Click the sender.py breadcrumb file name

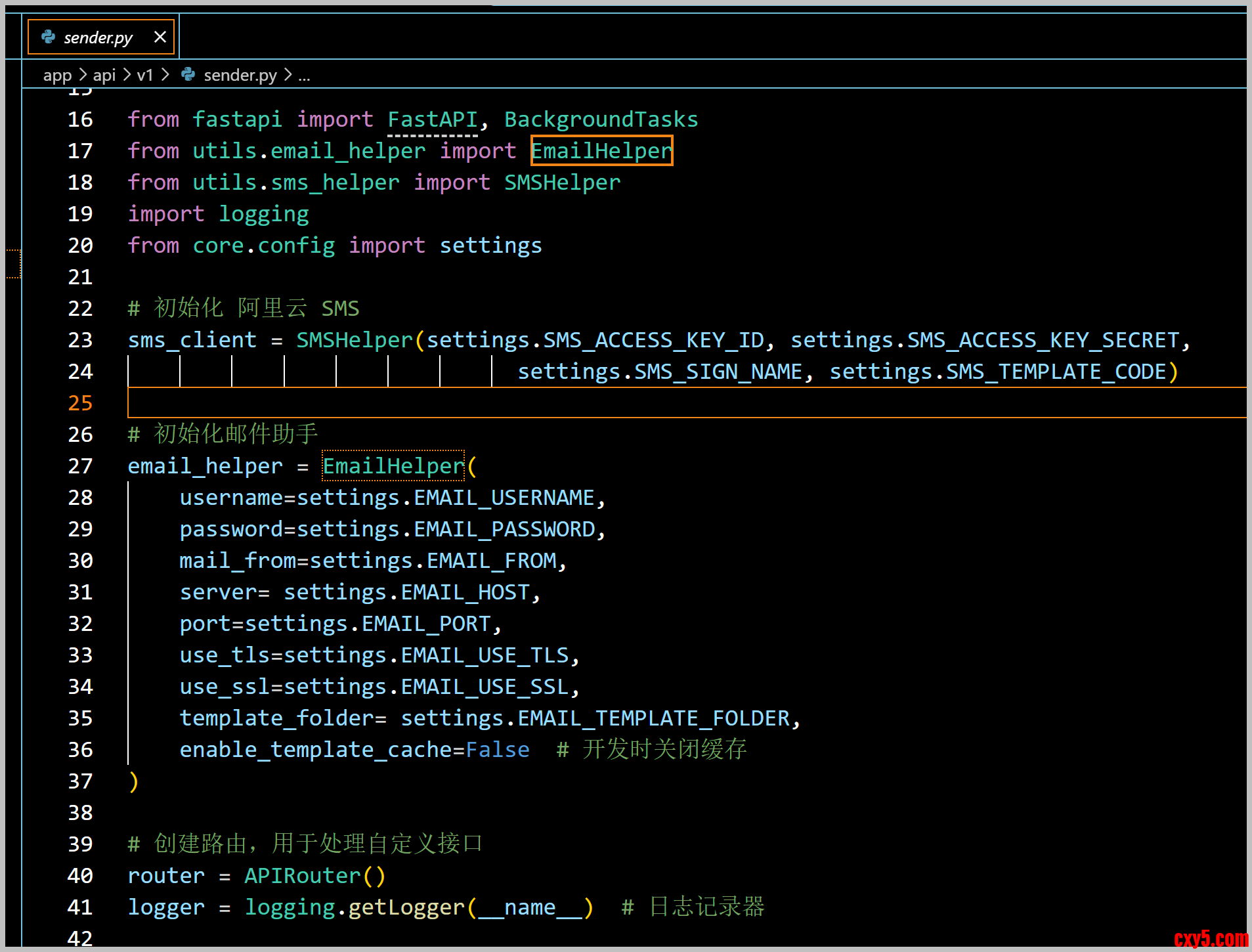[x=240, y=76]
